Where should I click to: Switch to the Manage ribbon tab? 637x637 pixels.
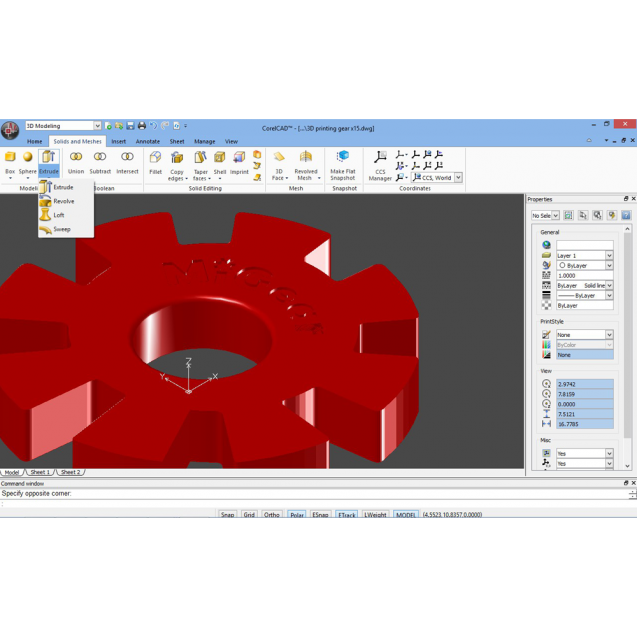click(204, 141)
